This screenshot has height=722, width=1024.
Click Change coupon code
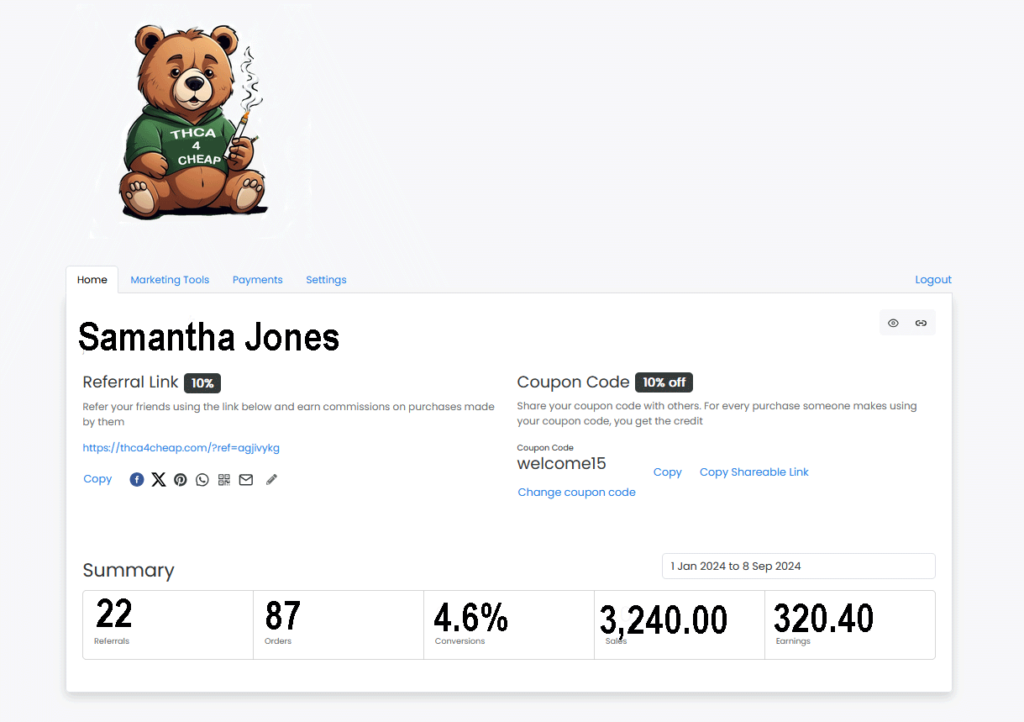[x=576, y=492]
